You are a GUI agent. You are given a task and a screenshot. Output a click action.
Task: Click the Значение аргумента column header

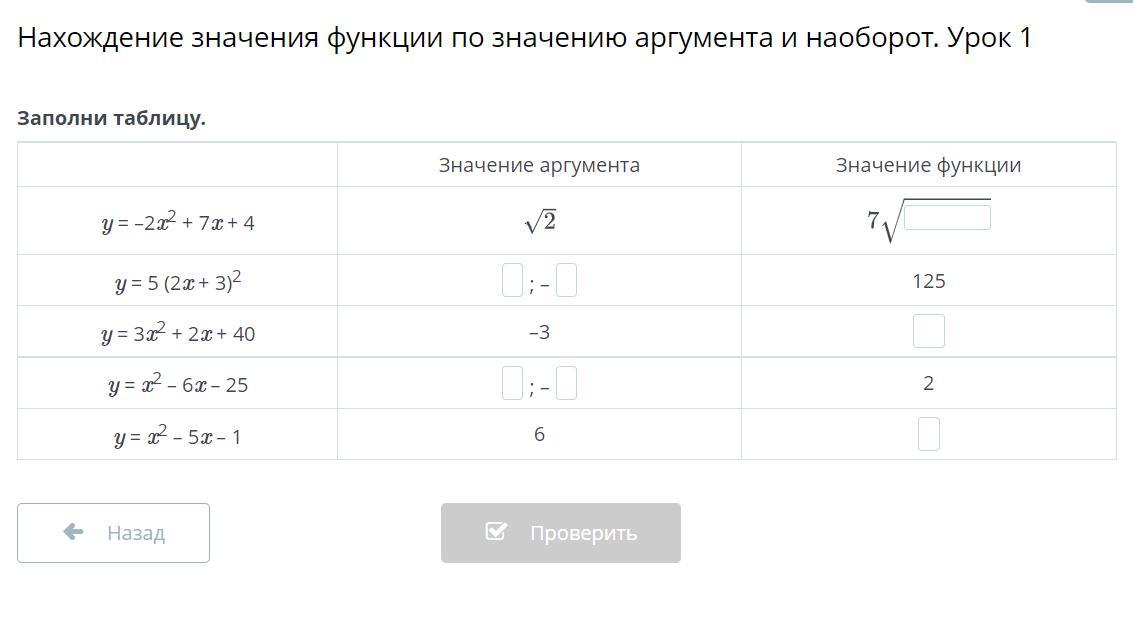[x=539, y=165]
